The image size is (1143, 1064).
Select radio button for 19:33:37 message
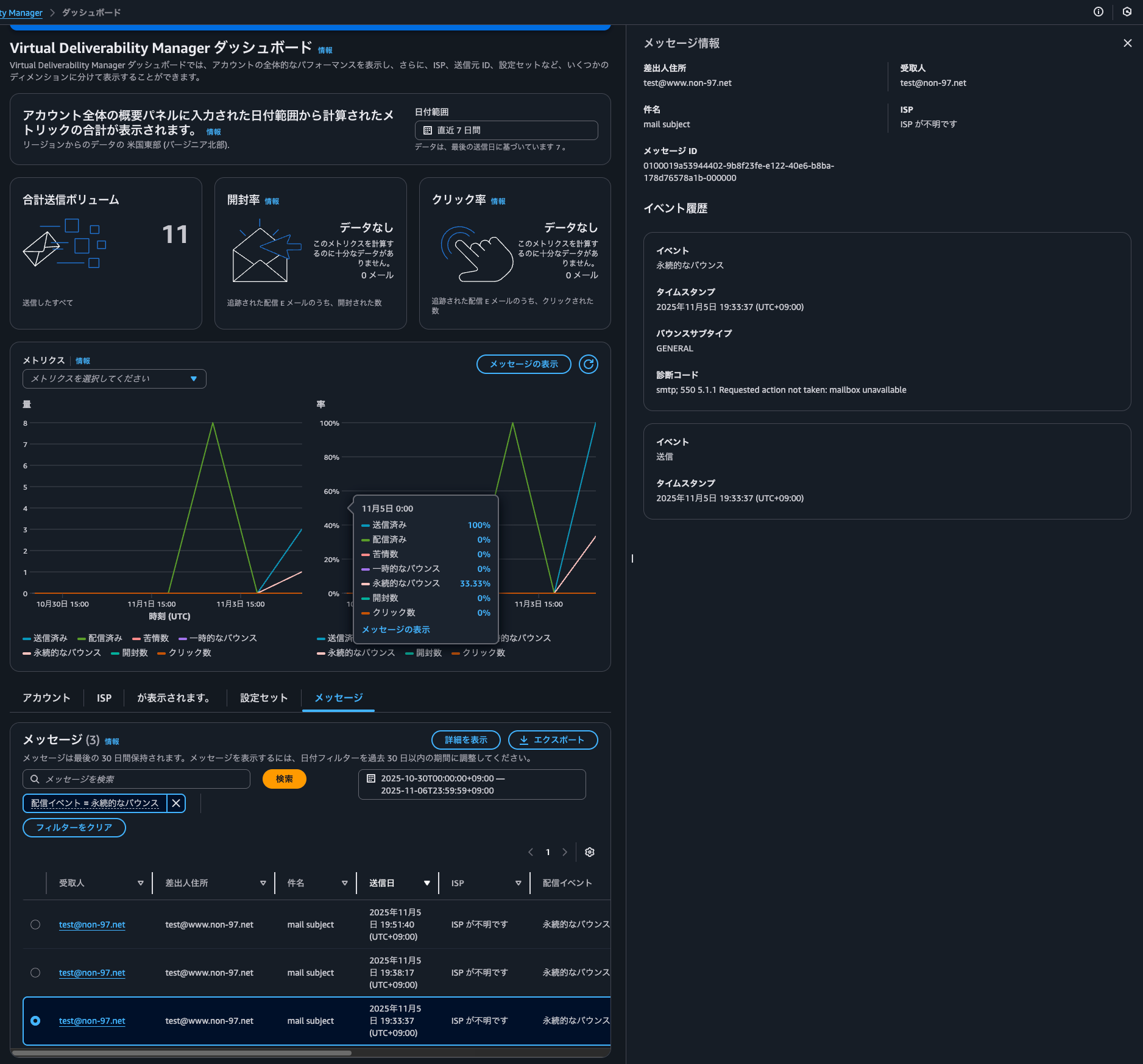click(x=35, y=1021)
